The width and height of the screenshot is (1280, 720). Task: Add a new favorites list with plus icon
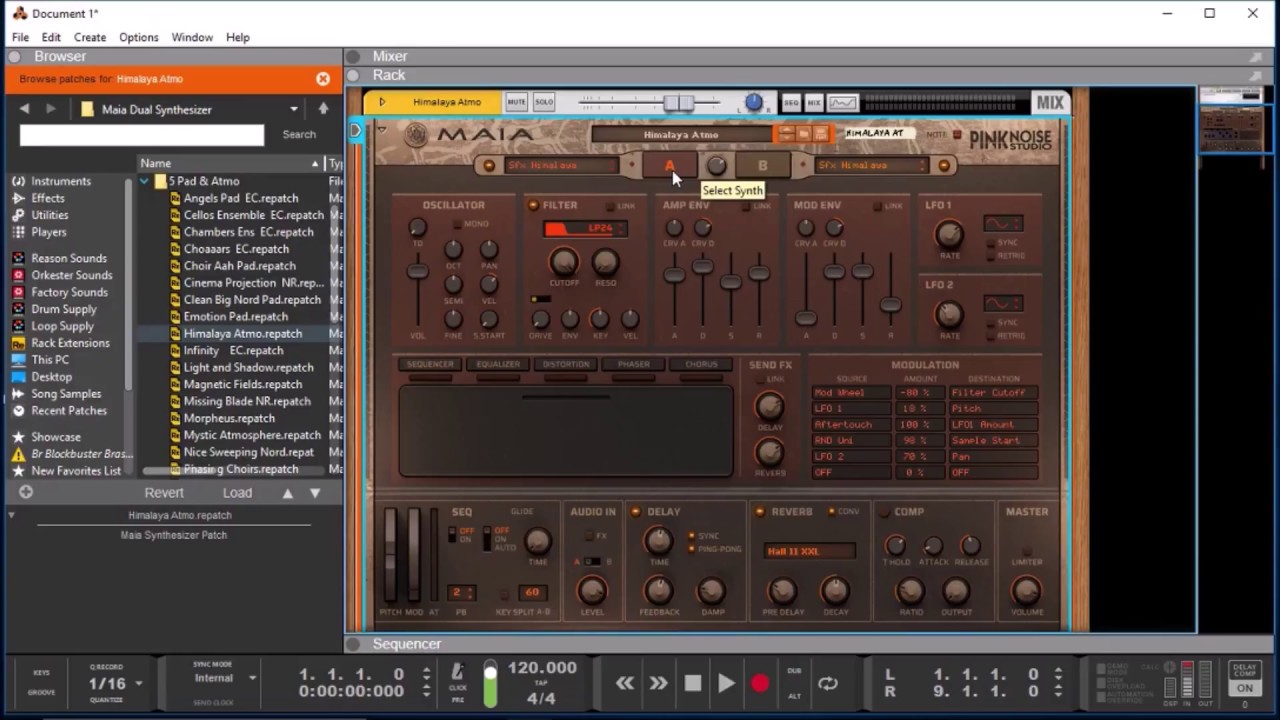[26, 492]
